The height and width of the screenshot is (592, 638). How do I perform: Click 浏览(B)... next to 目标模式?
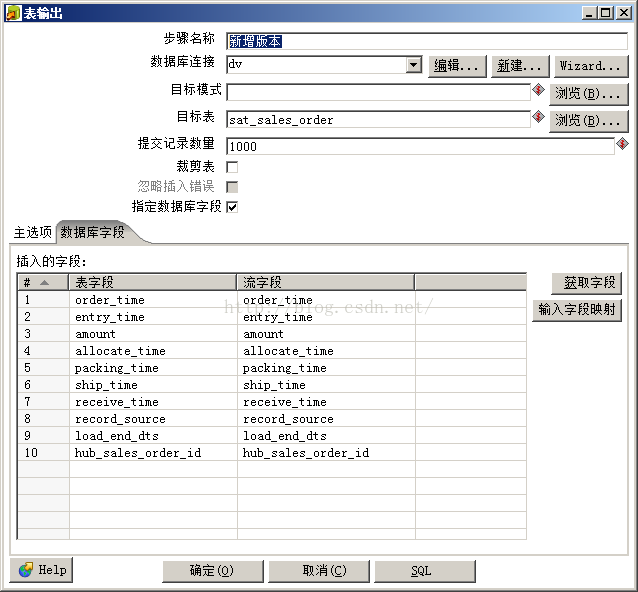[588, 94]
